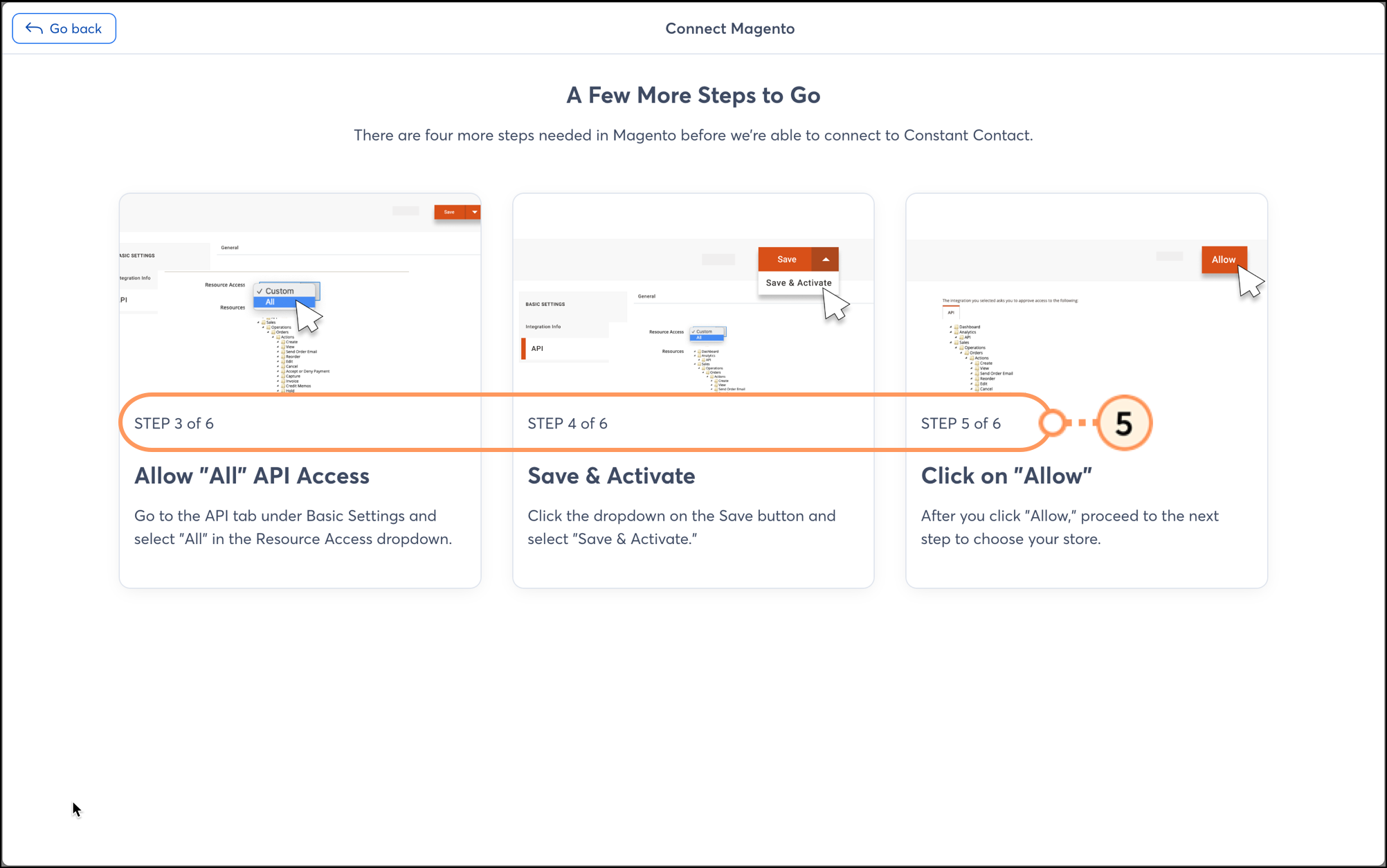The image size is (1387, 868).
Task: Open the Step 5 Allow illustration
Action: pos(1087,293)
